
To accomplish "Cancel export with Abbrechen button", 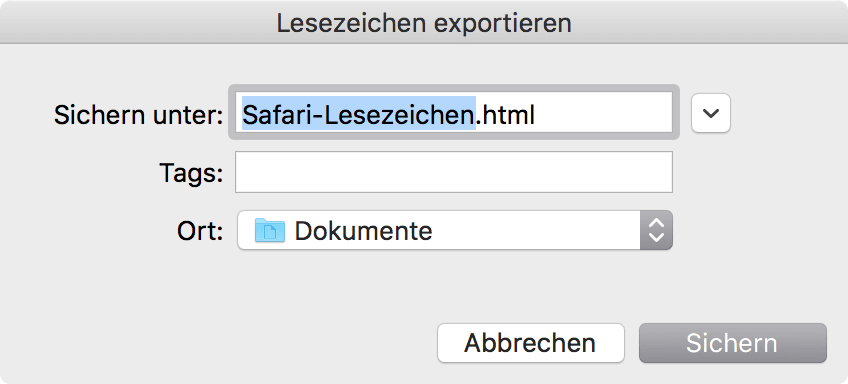I will pyautogui.click(x=531, y=343).
